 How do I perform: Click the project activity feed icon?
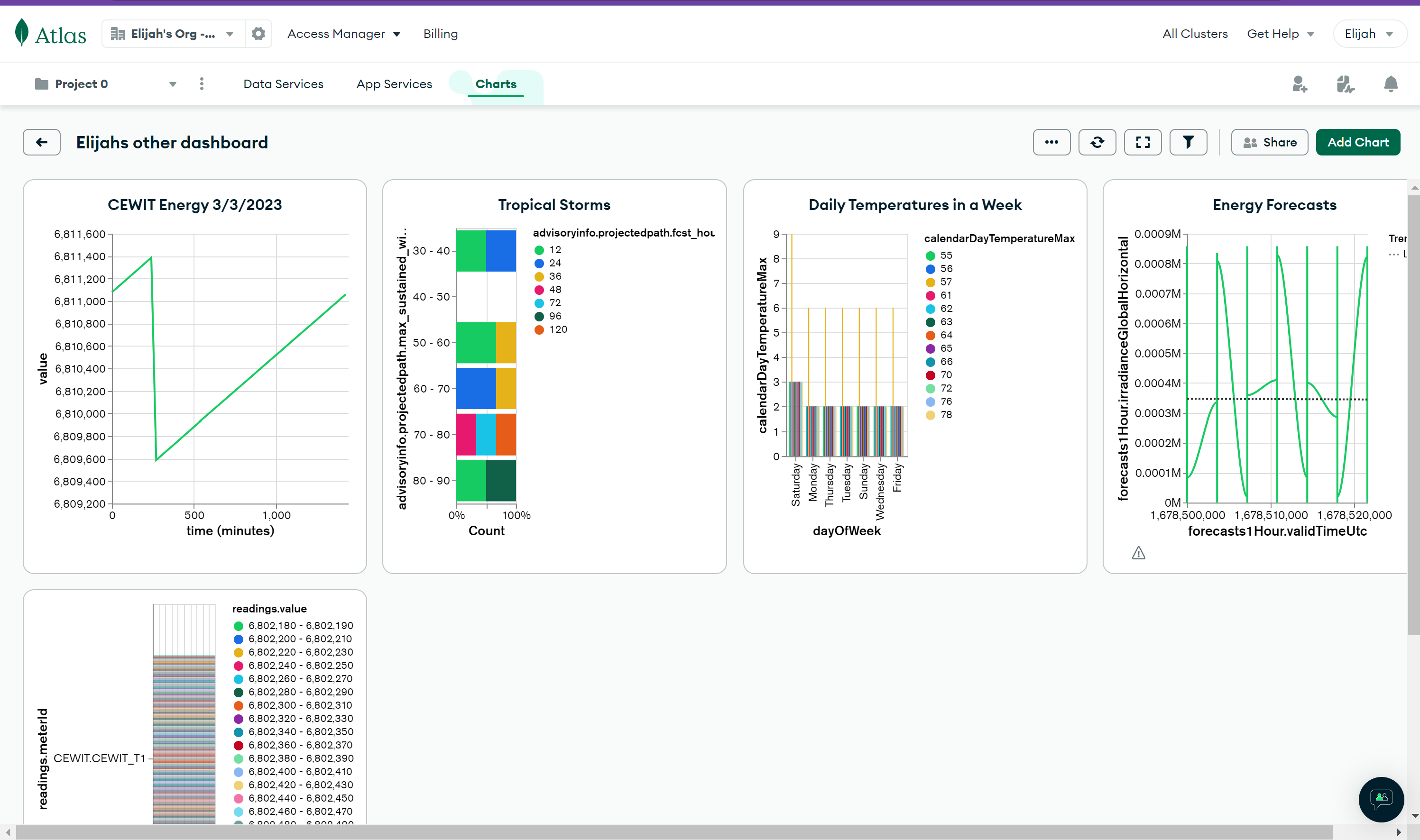[1345, 84]
